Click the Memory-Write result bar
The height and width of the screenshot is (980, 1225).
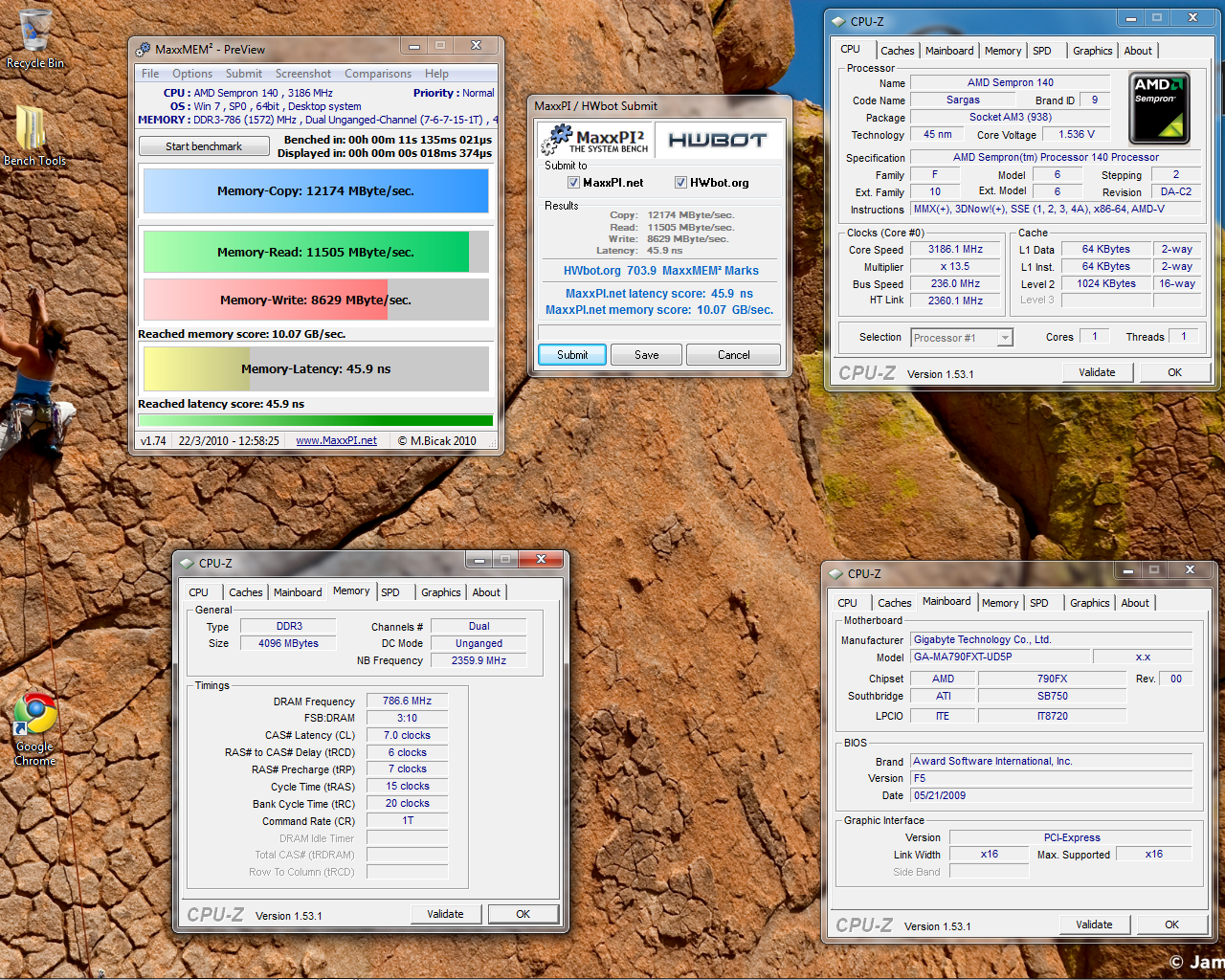[316, 300]
